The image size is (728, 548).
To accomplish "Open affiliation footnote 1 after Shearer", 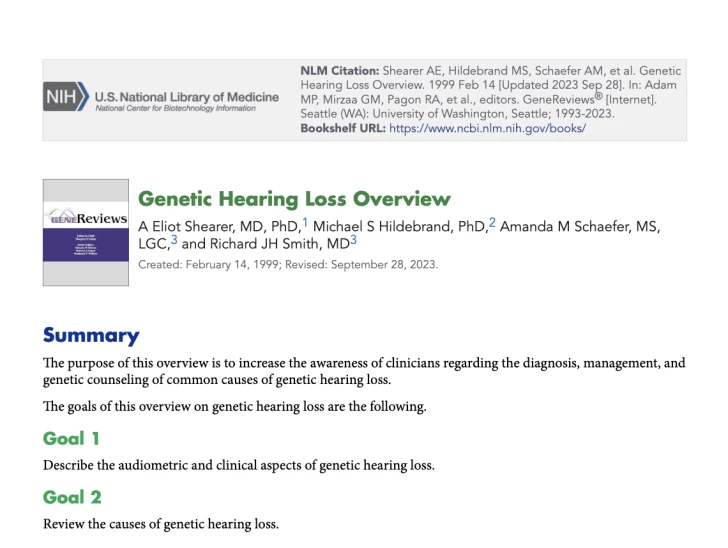I will tap(305, 223).
